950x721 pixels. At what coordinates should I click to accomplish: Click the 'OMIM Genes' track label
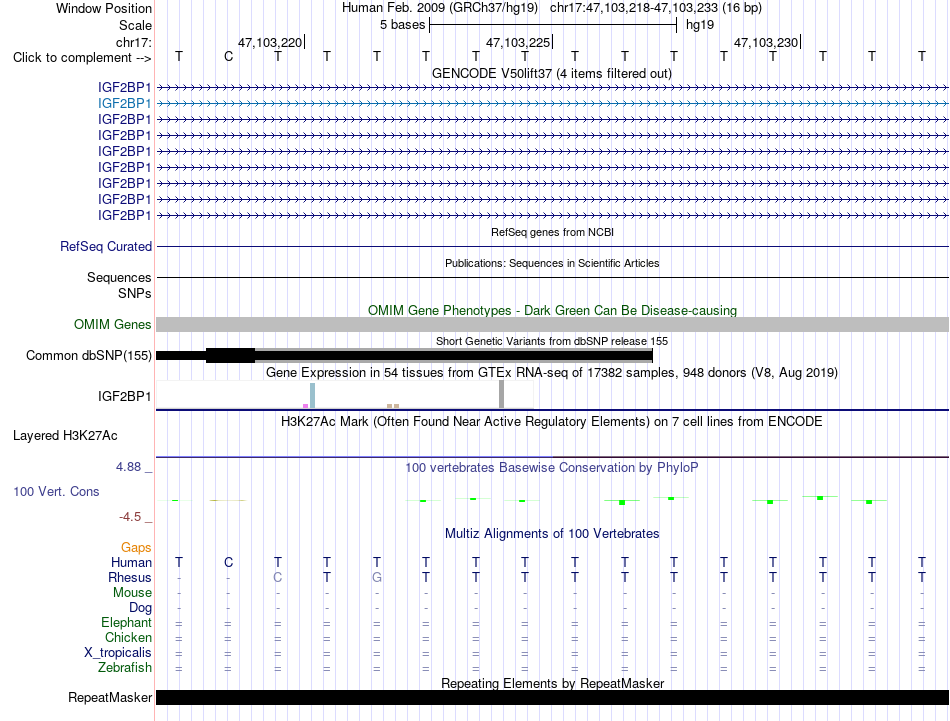click(112, 324)
